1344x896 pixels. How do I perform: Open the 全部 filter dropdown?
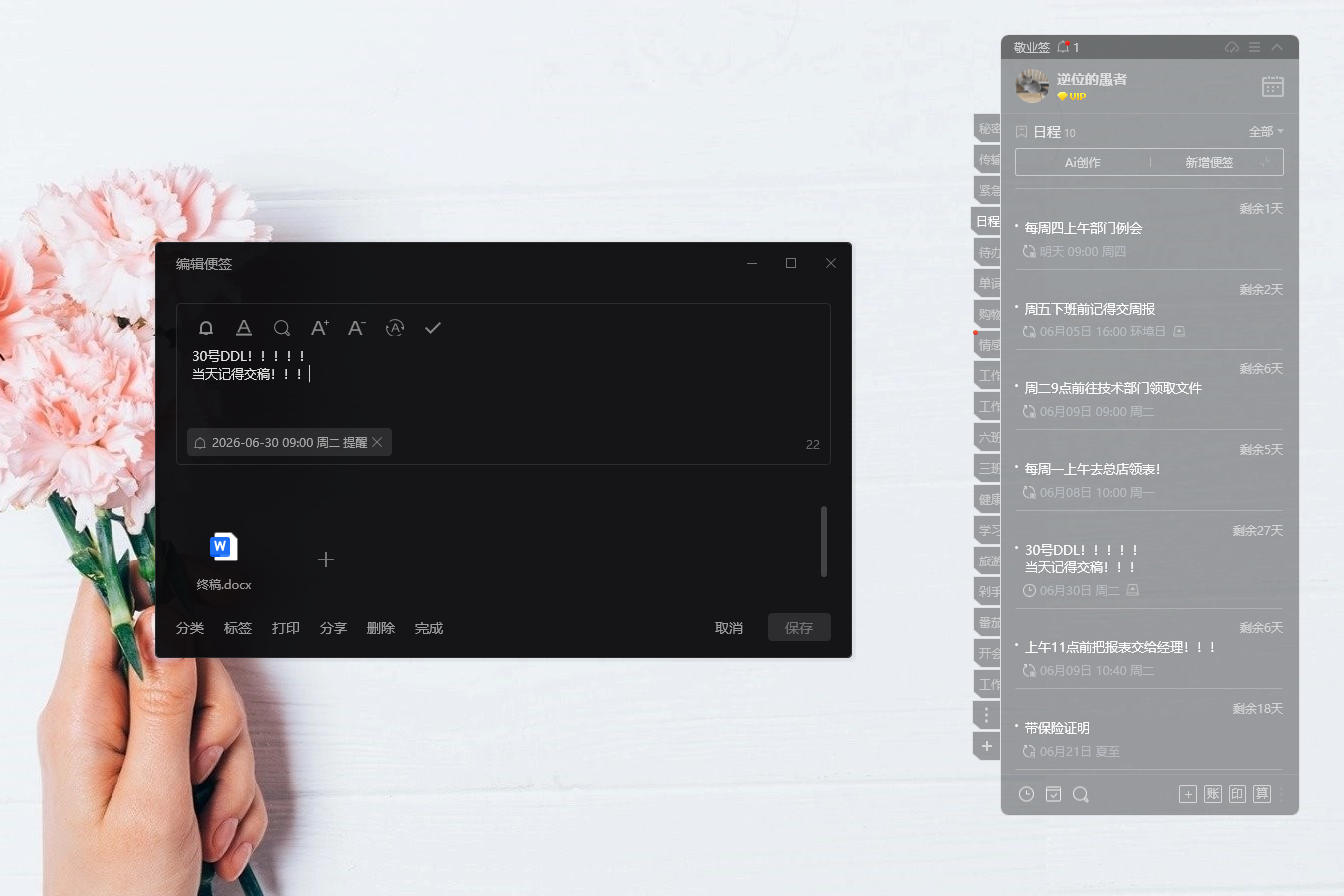(1266, 131)
